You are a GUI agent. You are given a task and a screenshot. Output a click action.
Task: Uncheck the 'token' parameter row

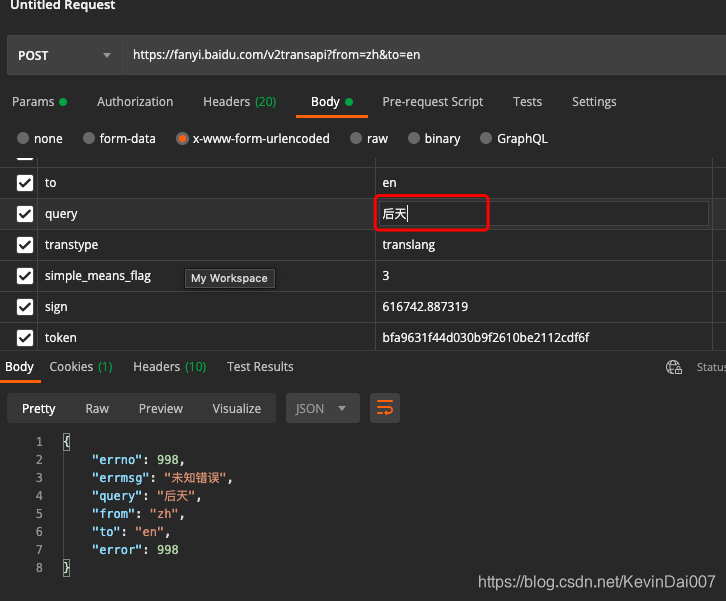(25, 338)
